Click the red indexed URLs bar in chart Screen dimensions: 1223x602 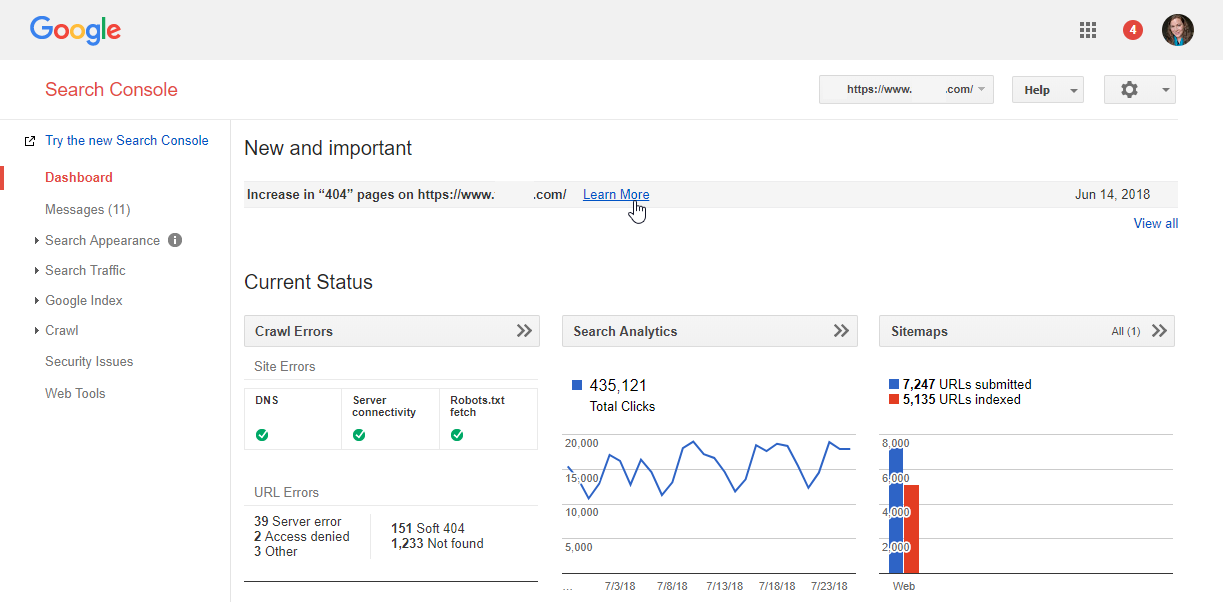(911, 529)
